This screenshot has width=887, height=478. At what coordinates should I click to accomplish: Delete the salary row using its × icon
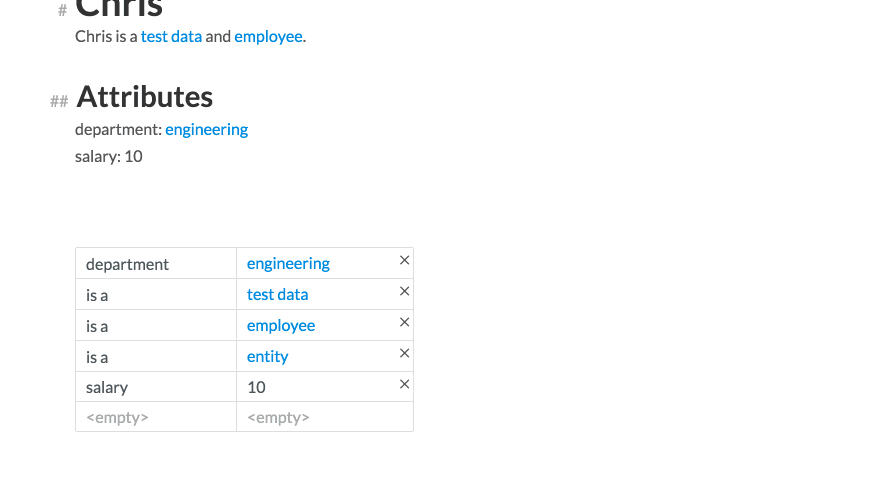point(405,384)
